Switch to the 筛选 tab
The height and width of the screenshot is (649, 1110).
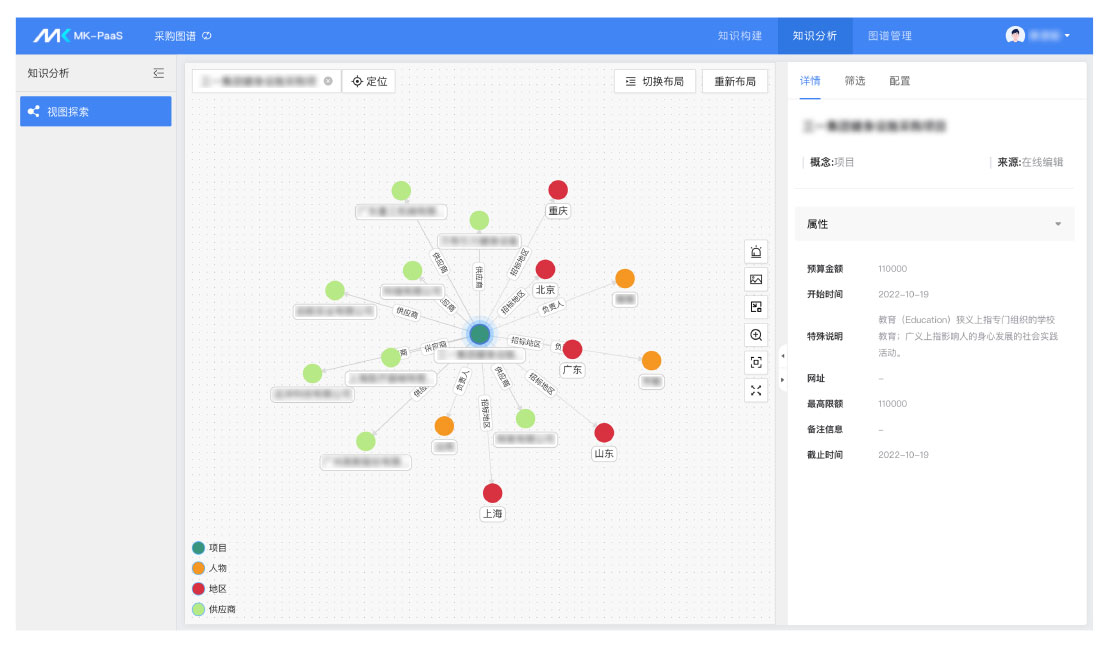pyautogui.click(x=854, y=81)
